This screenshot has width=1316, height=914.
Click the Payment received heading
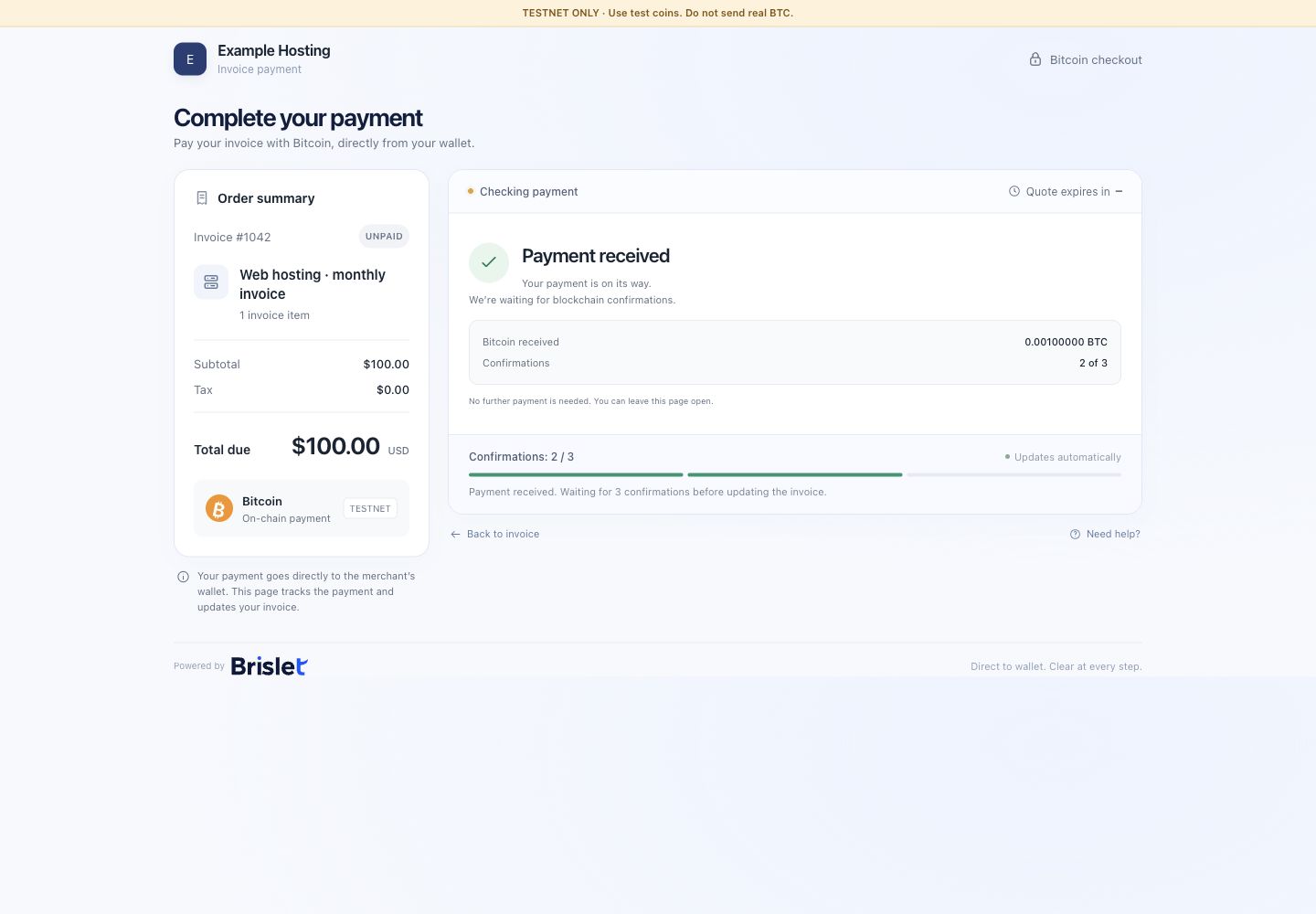596,257
